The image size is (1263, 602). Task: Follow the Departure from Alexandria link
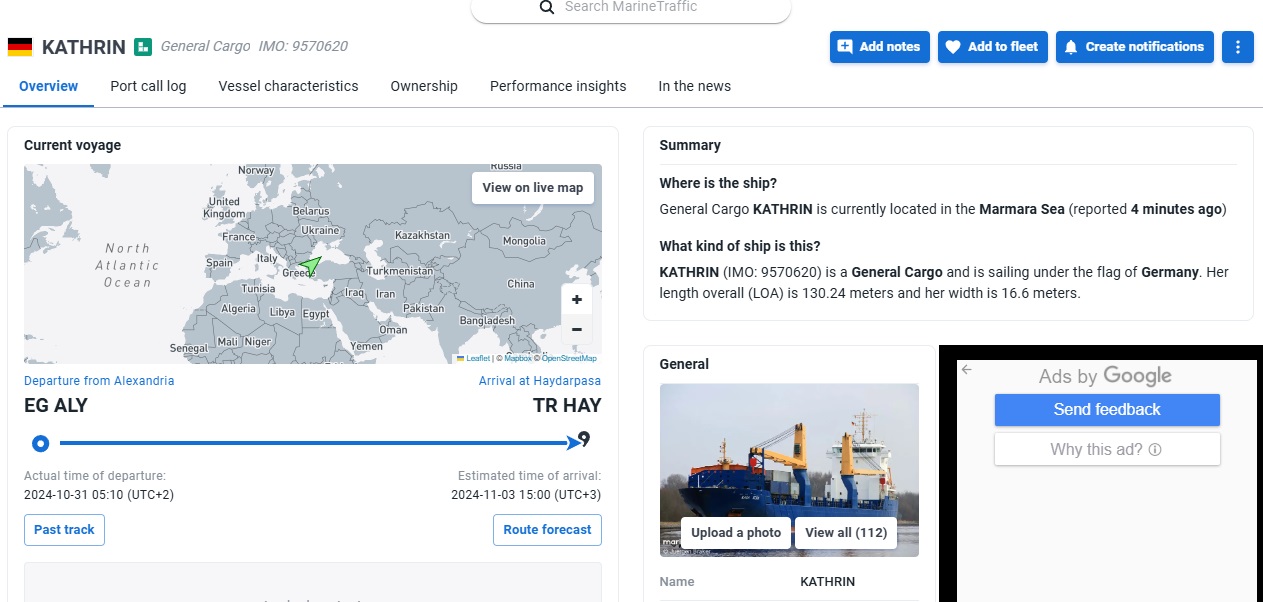(x=99, y=381)
